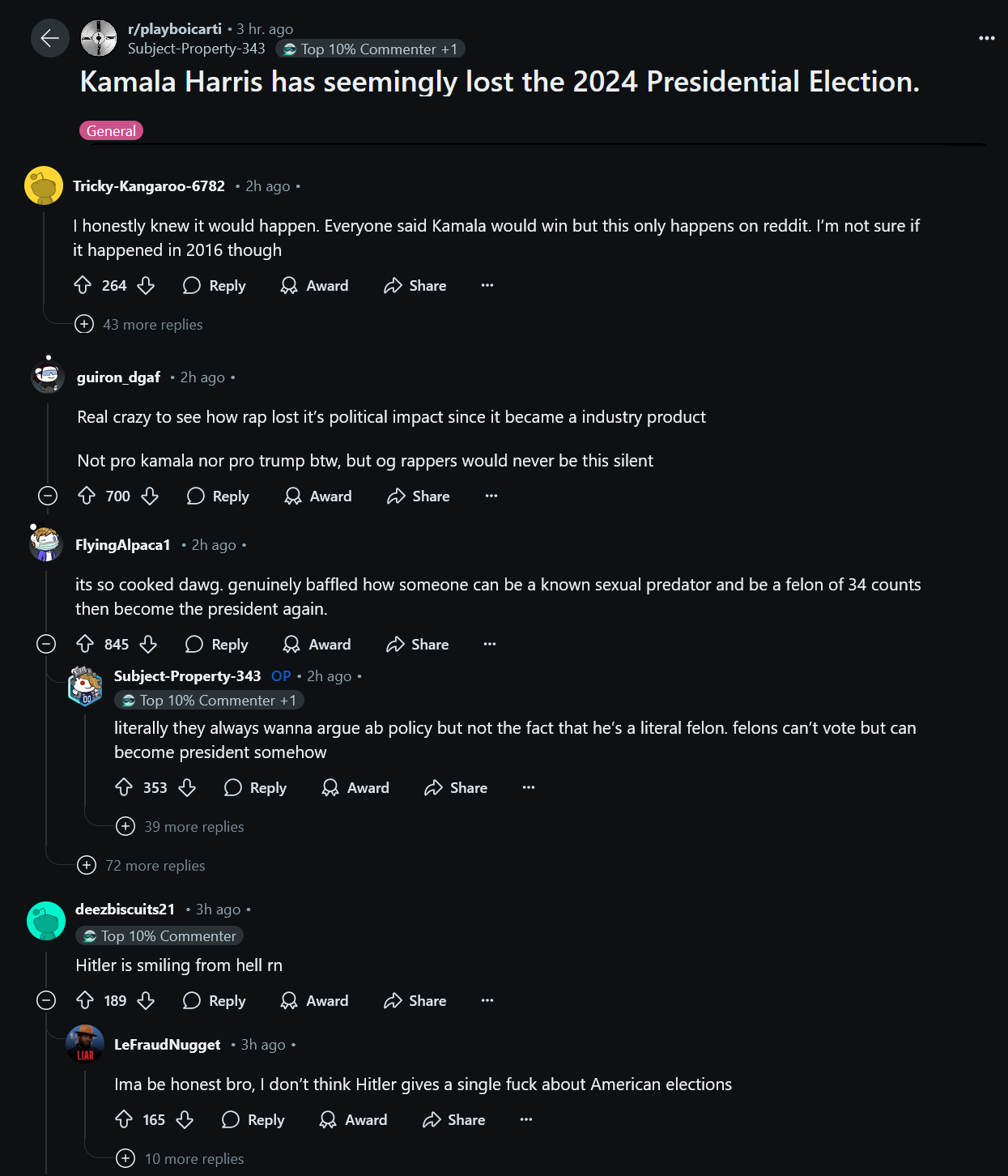Click the r/playboicarti community avatar
The height and width of the screenshot is (1176, 1008).
point(99,38)
